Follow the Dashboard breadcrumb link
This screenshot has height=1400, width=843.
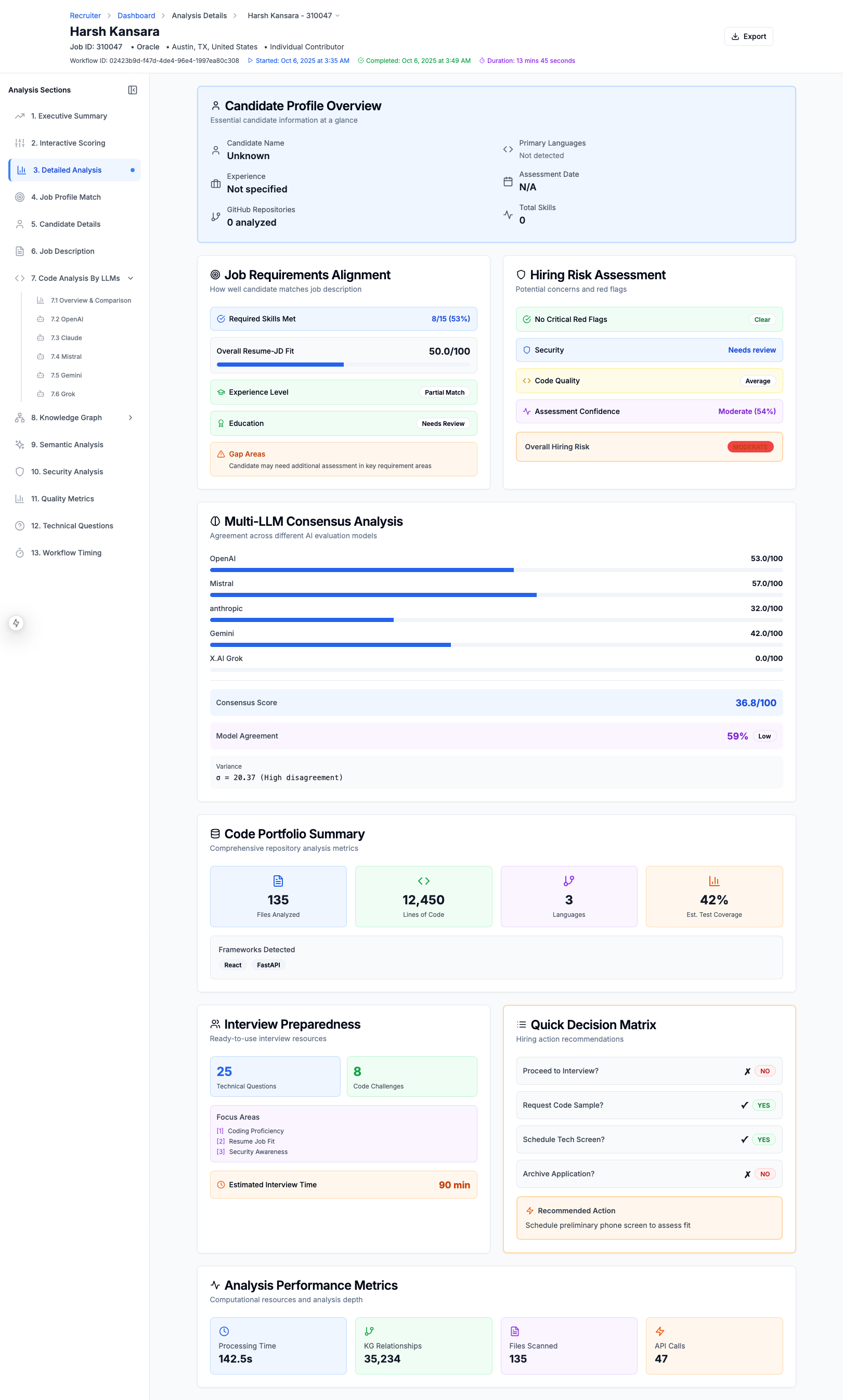(136, 15)
